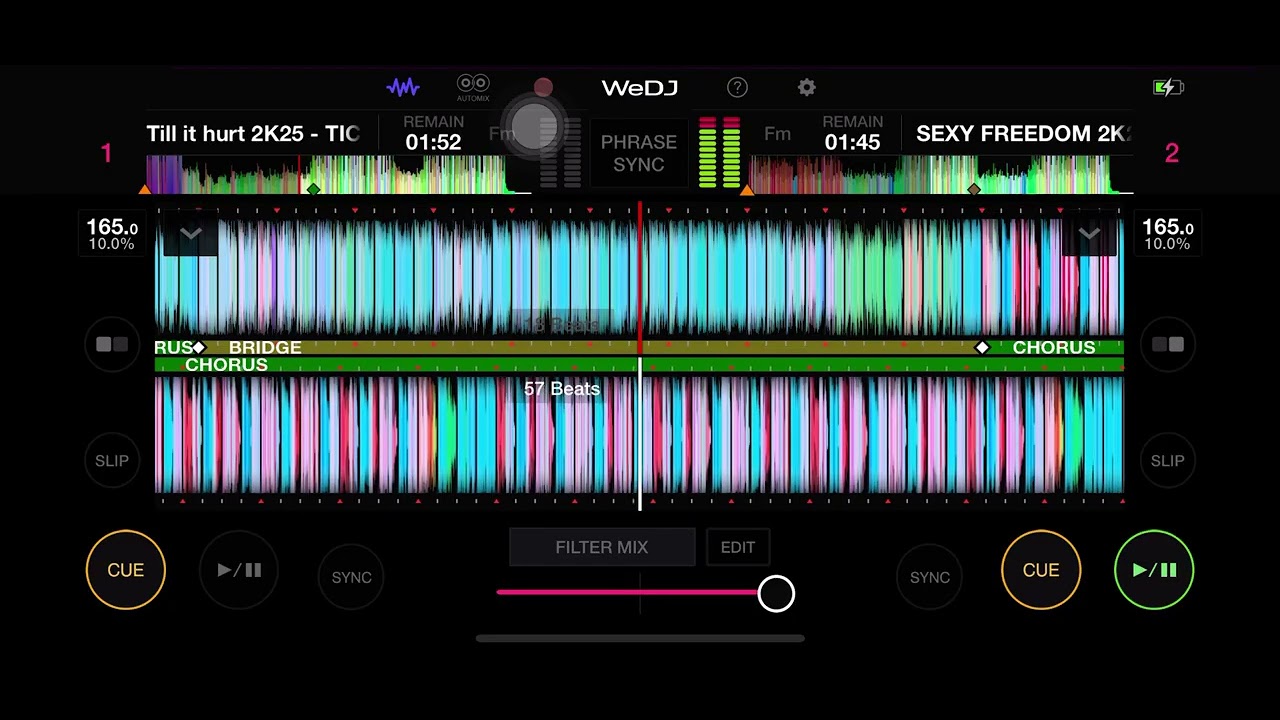Play or pause deck 2
Image resolution: width=1280 pixels, height=720 pixels.
click(x=1154, y=570)
